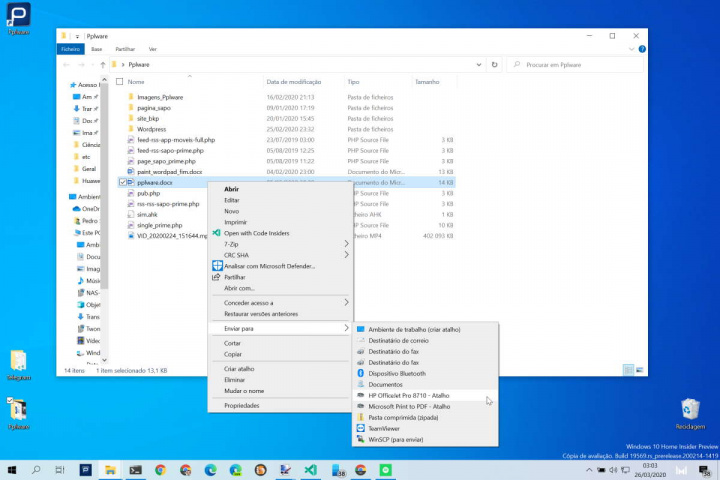Click Pasta comprimida (zipada) option
This screenshot has height=480, width=720.
pos(404,417)
